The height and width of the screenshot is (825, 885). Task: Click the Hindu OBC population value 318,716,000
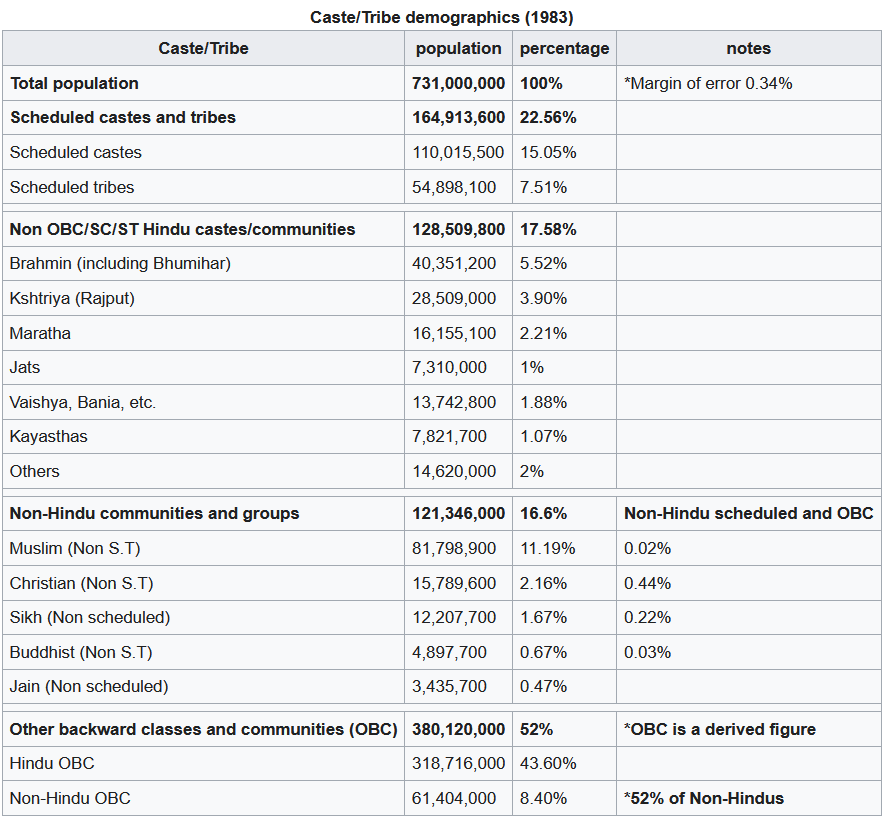pos(458,763)
